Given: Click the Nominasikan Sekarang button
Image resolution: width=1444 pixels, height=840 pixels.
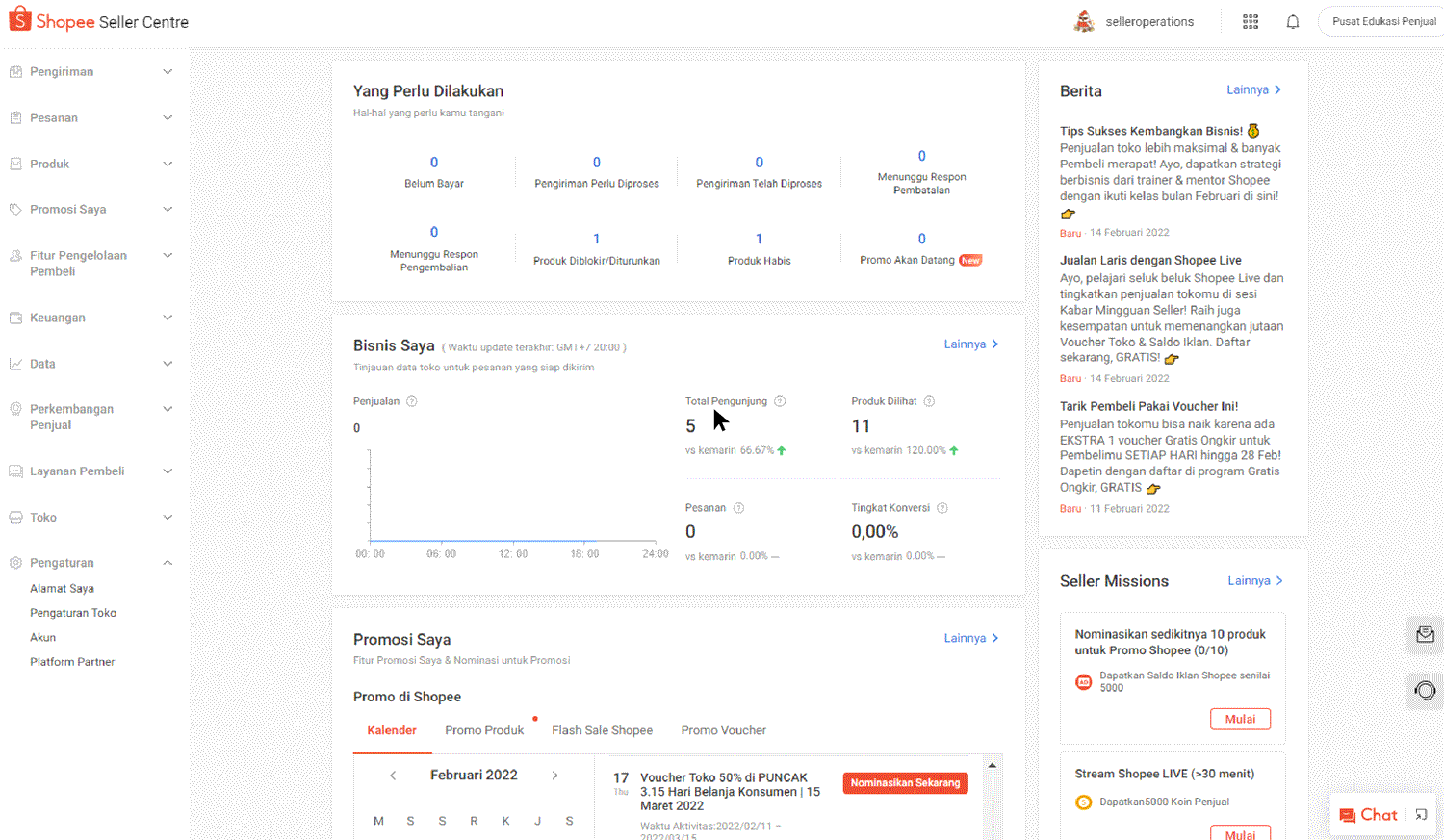Looking at the screenshot, I should pyautogui.click(x=905, y=783).
